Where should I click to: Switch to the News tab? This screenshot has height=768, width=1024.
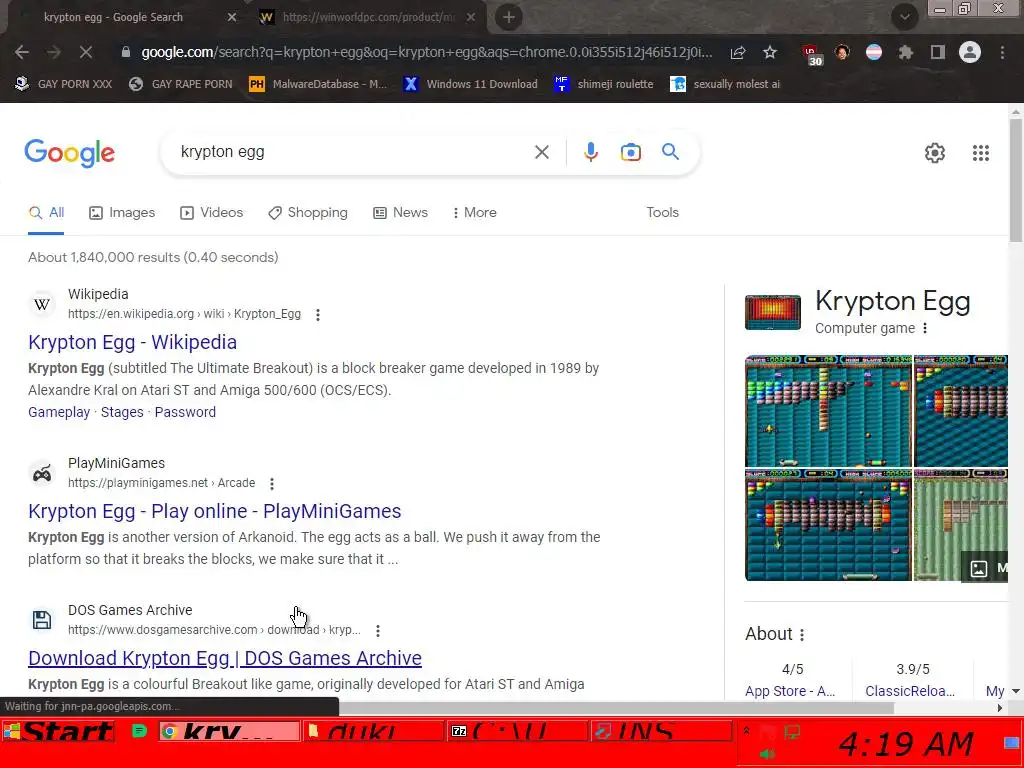click(400, 213)
